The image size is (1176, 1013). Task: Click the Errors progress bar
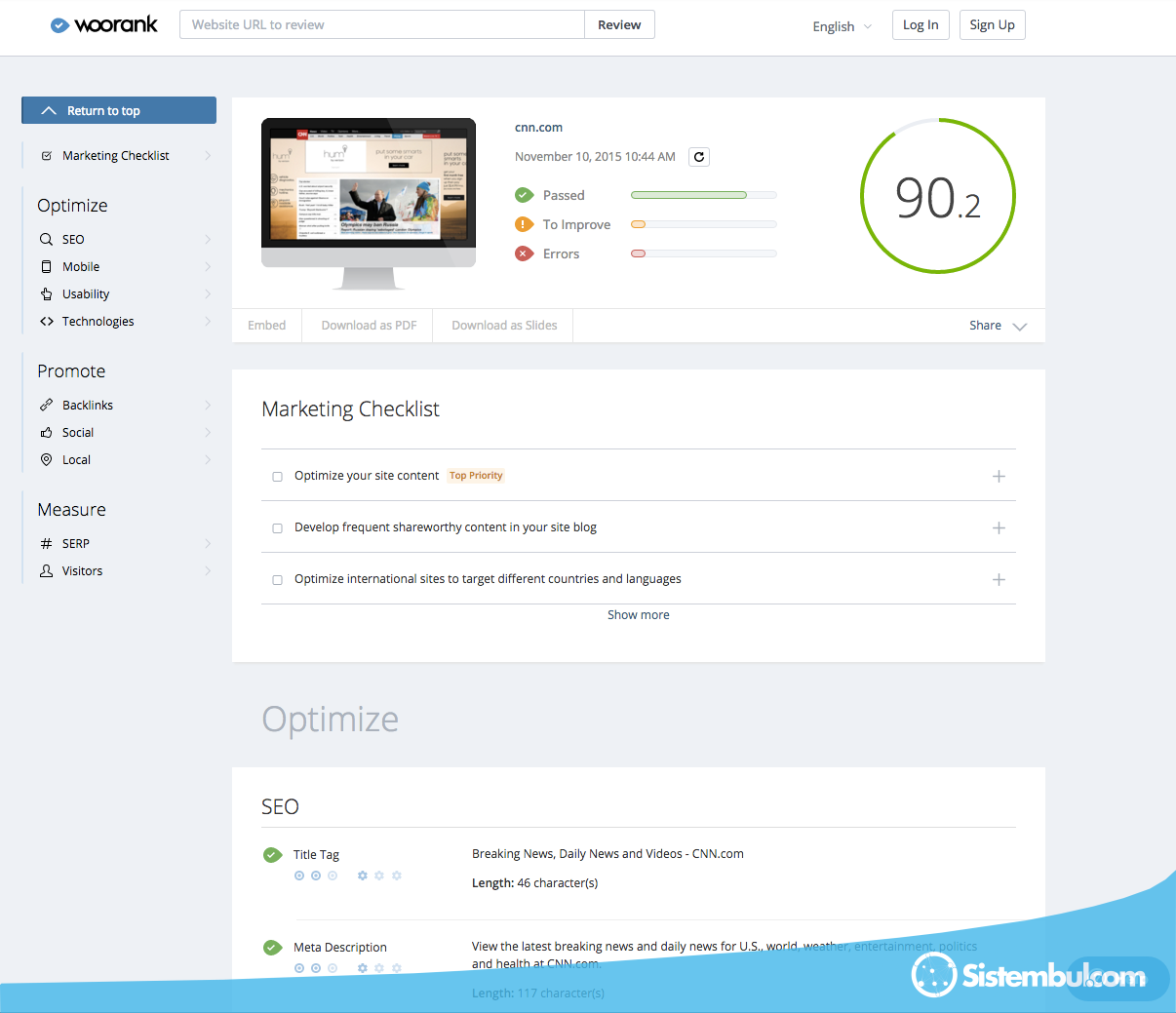point(704,253)
